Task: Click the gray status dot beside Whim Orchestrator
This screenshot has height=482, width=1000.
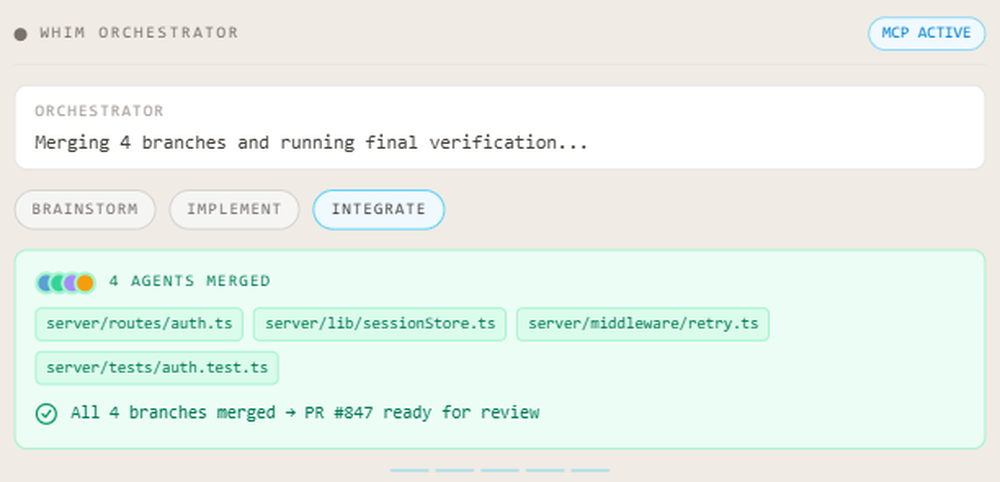Action: pyautogui.click(x=20, y=34)
